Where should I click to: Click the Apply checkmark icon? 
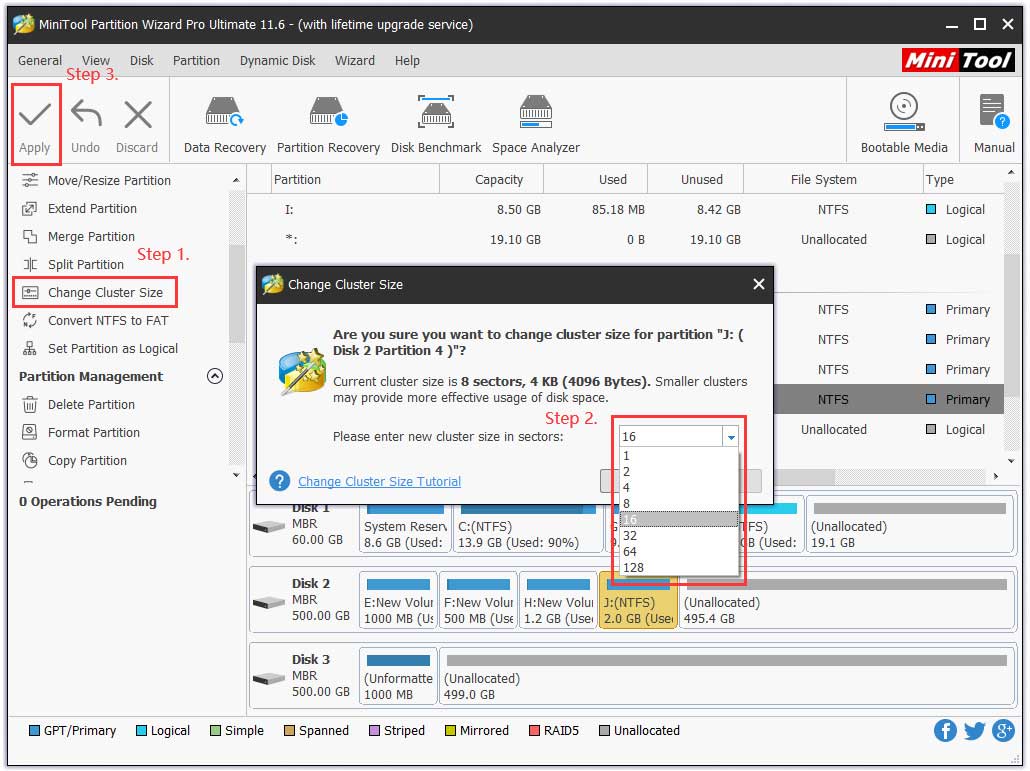[35, 115]
